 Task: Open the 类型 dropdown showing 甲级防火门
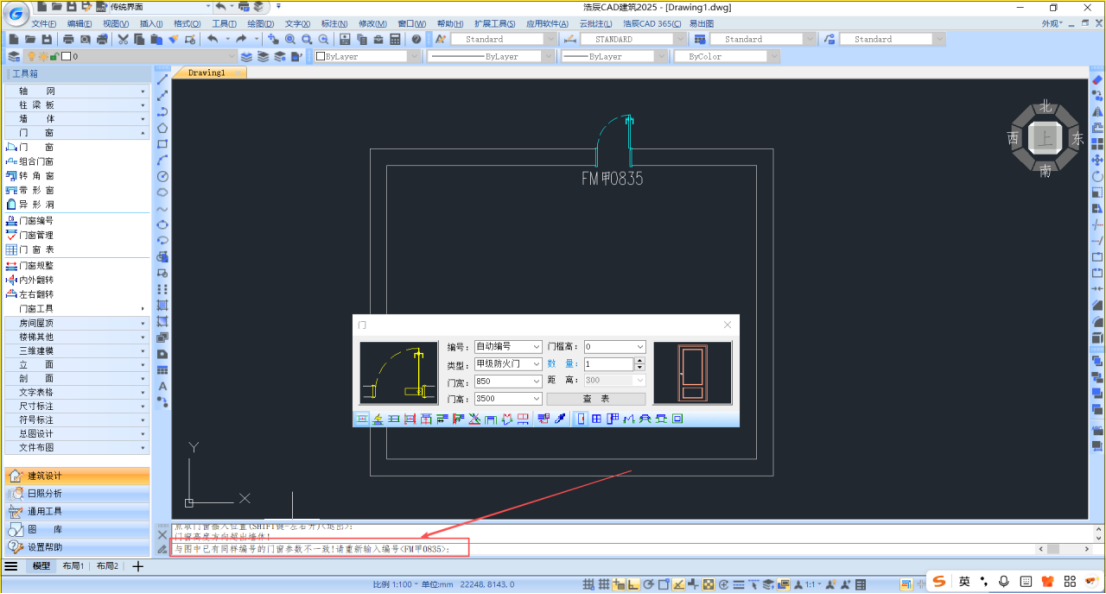(508, 364)
